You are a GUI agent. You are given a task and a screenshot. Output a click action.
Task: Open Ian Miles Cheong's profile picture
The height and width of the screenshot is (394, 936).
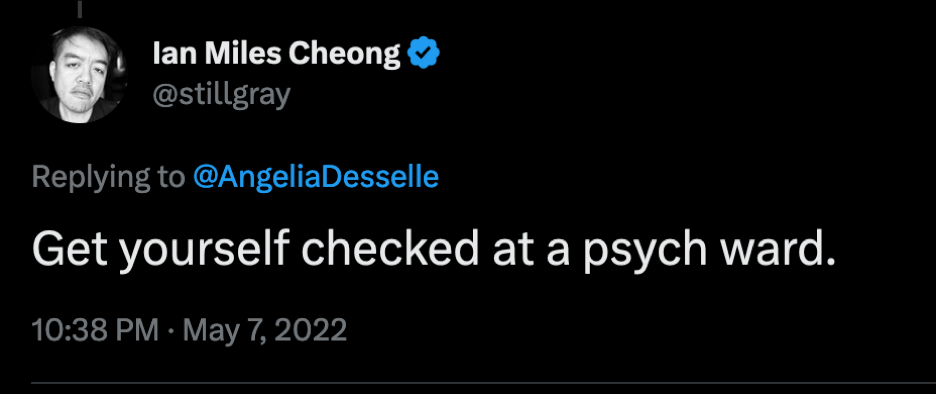pyautogui.click(x=79, y=74)
